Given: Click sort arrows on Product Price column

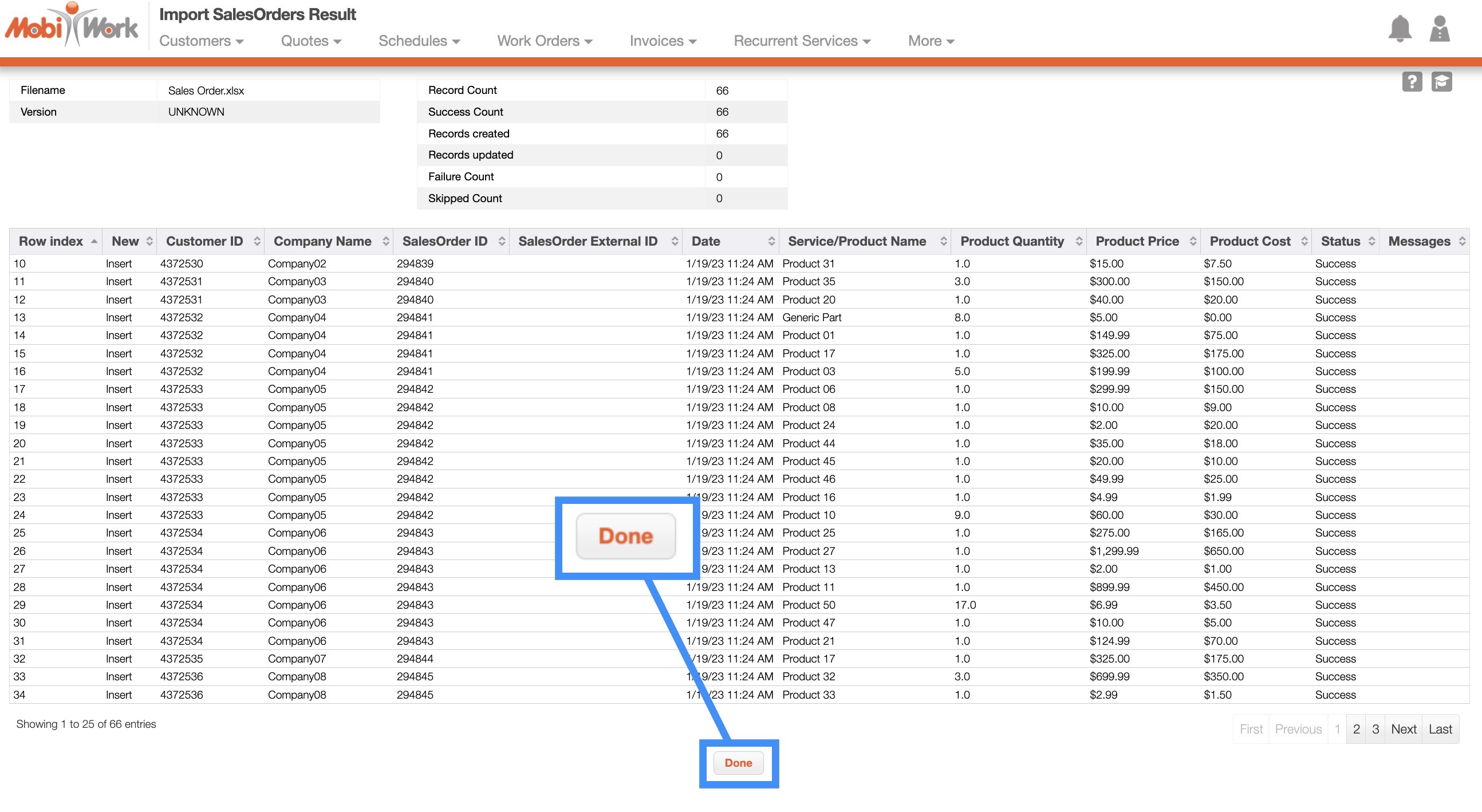Looking at the screenshot, I should pos(1193,241).
